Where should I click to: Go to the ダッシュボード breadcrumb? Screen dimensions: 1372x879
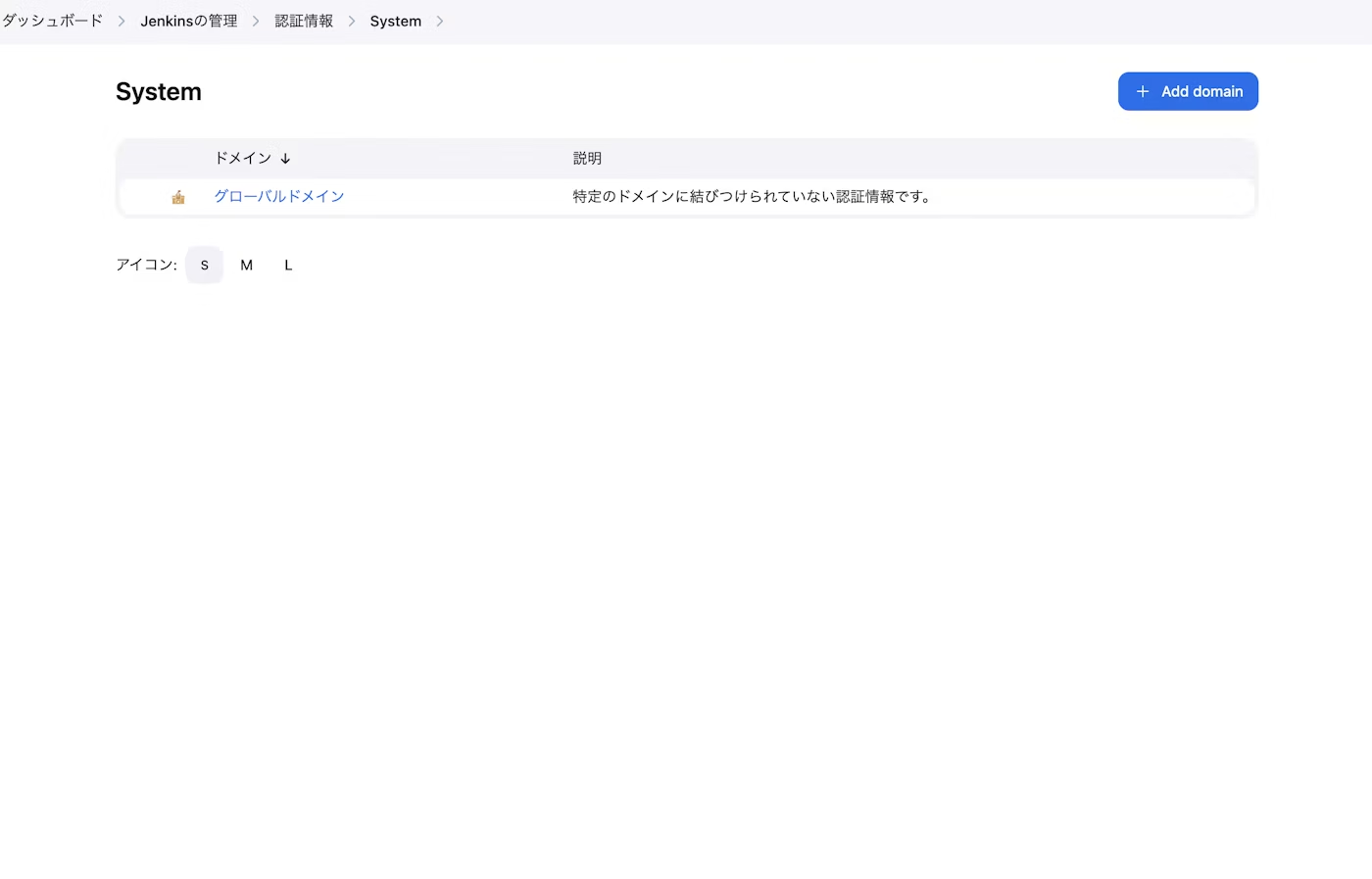[52, 21]
